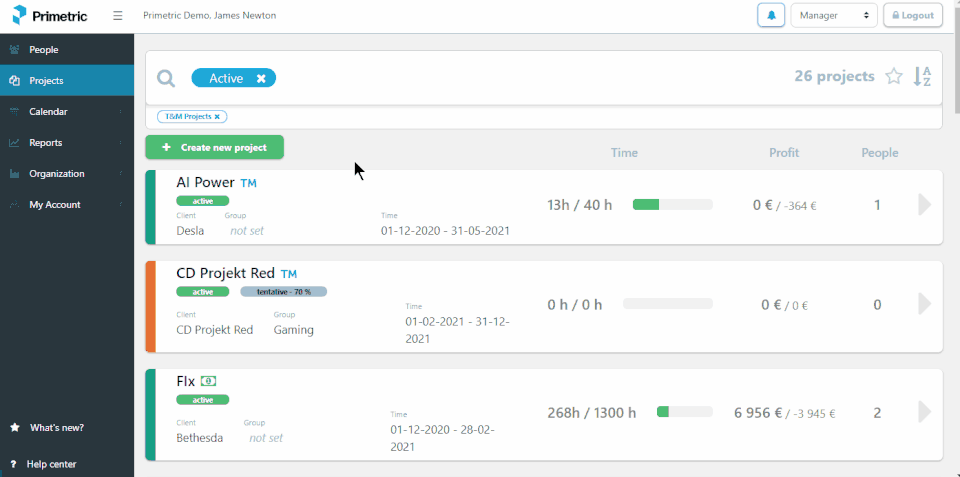Screen dimensions: 960x477
Task: Click the favorites star icon
Action: [894, 77]
